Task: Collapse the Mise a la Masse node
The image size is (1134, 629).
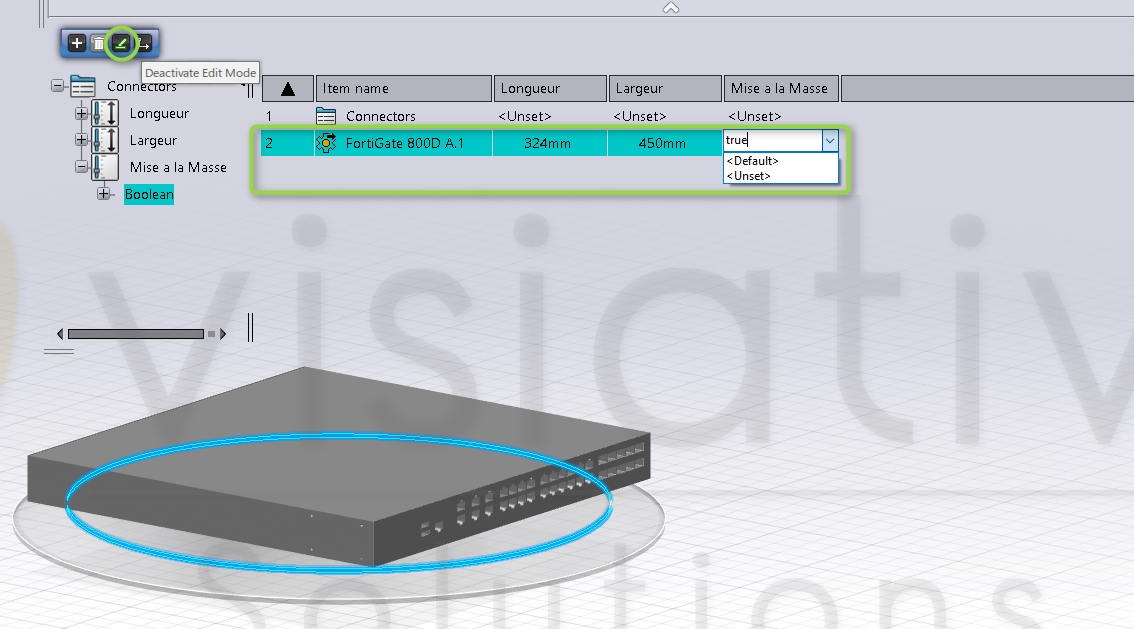Action: coord(81,167)
